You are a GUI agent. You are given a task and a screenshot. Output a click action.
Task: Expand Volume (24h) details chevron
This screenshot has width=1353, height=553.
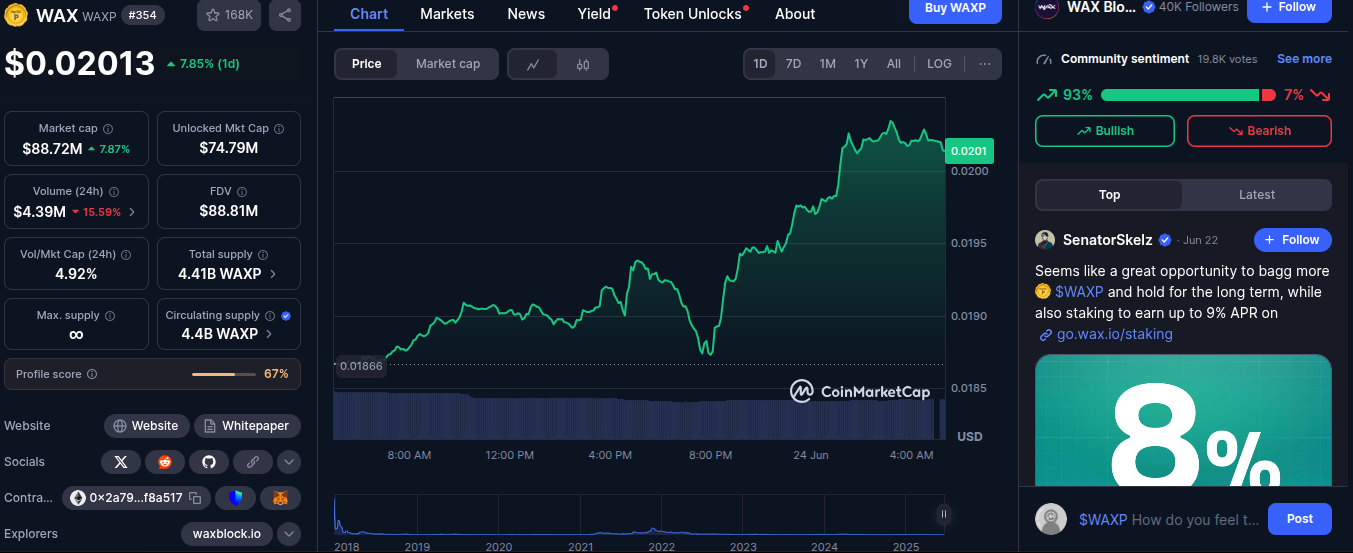tap(132, 212)
